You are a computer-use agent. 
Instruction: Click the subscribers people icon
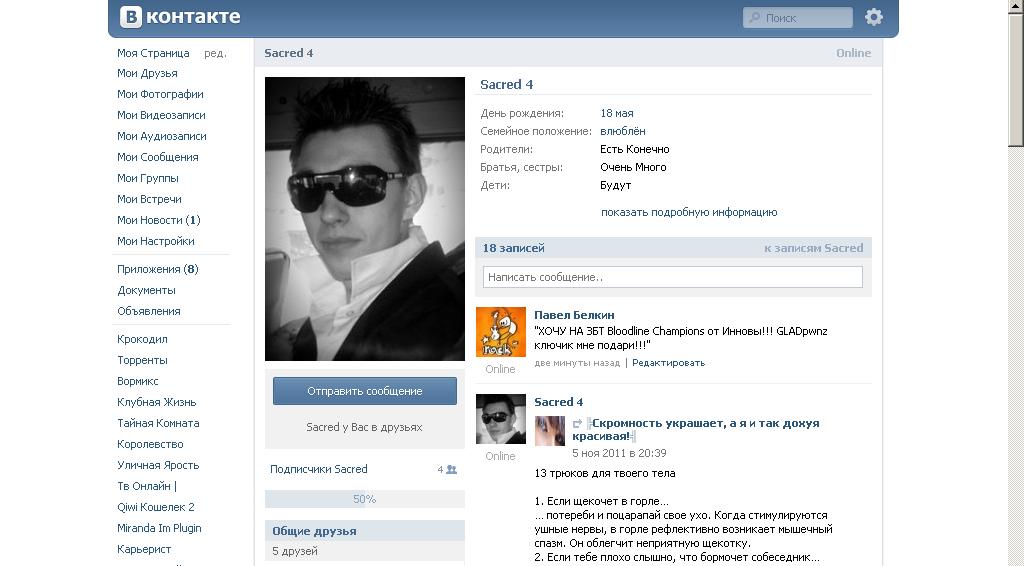pos(451,469)
